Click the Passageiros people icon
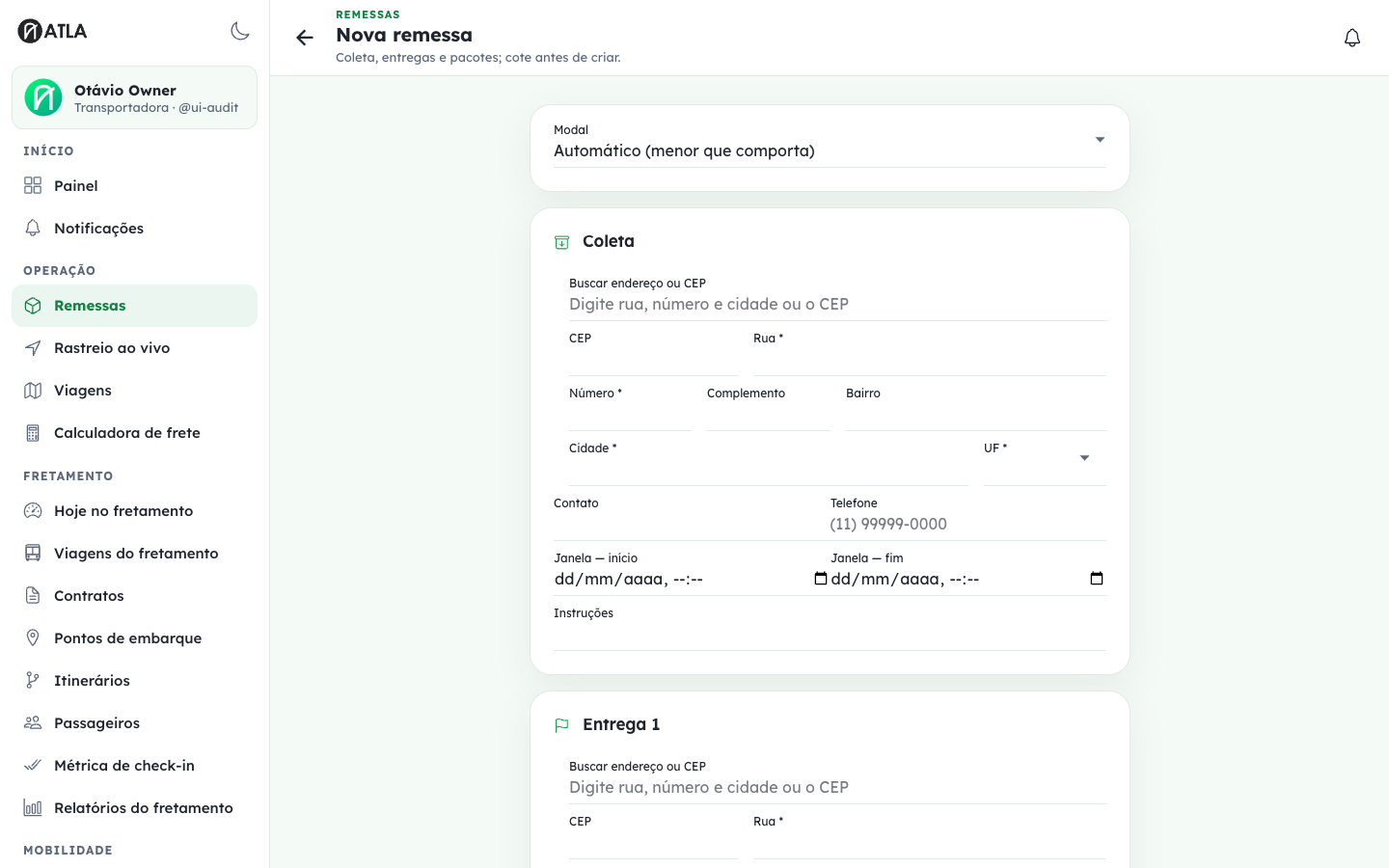The image size is (1389, 868). [33, 723]
